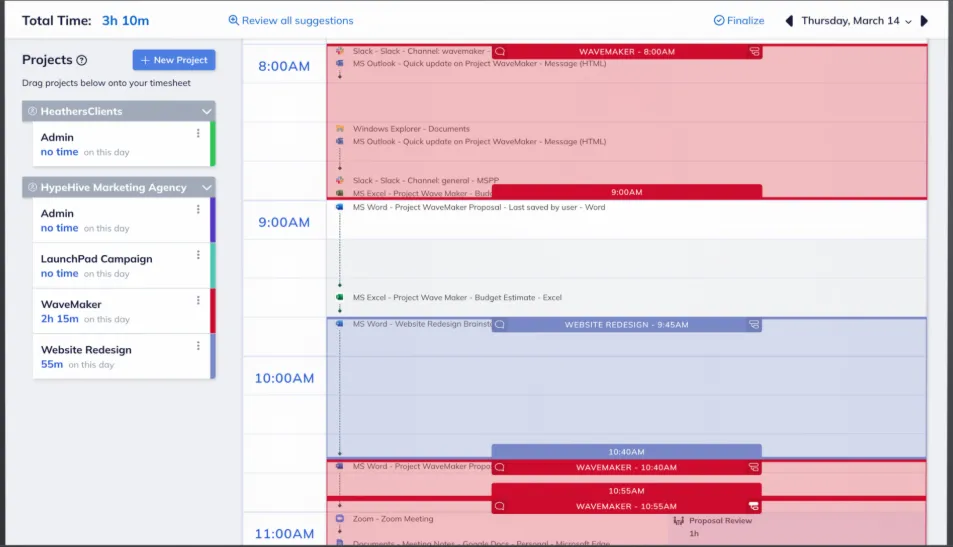Select the MS Excel Budget Estimate activity row
Screen dimensions: 953x547
point(457,298)
